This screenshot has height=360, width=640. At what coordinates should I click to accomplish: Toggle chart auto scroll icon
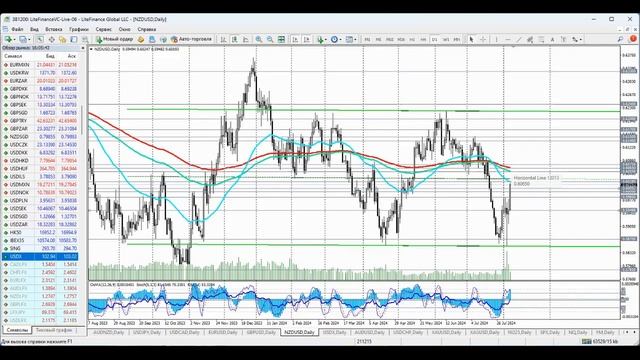click(295, 39)
